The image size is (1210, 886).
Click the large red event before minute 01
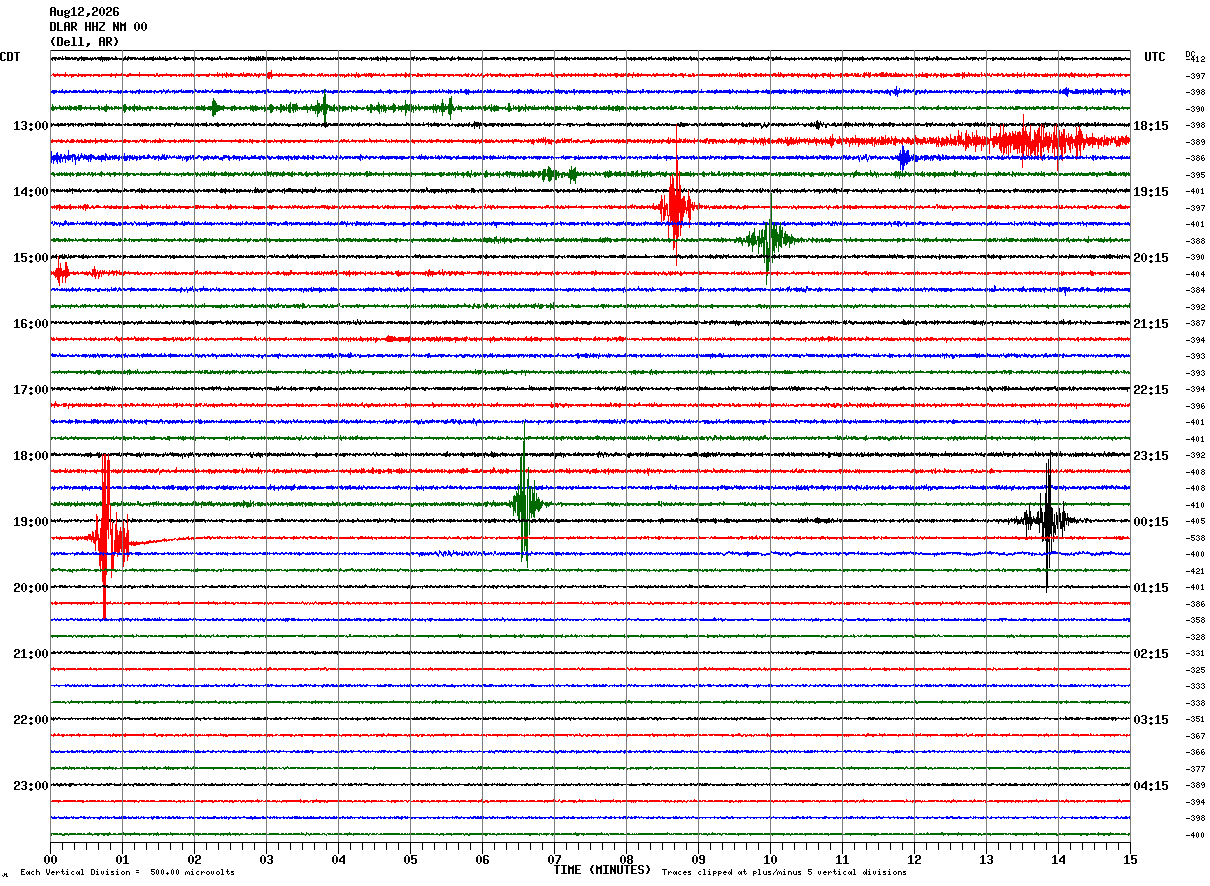pyautogui.click(x=107, y=537)
